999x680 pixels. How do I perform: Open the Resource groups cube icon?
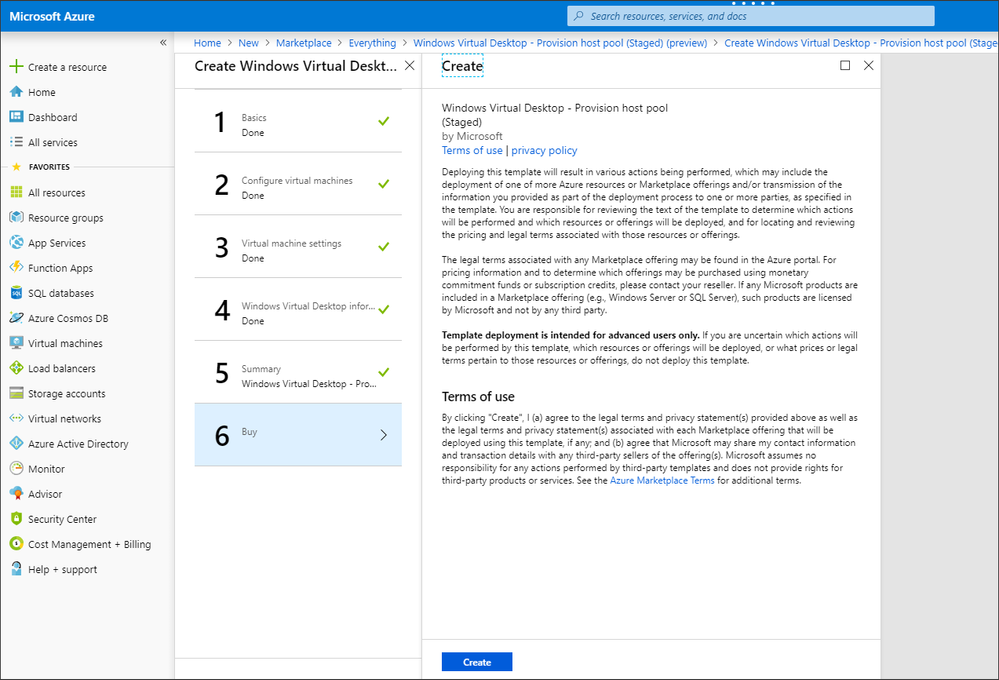[x=16, y=217]
